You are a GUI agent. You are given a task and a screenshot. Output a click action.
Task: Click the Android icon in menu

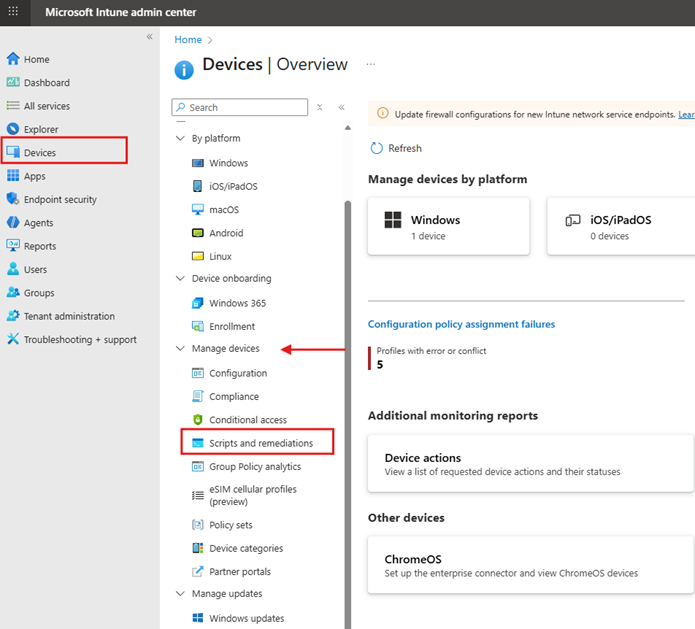(x=198, y=233)
